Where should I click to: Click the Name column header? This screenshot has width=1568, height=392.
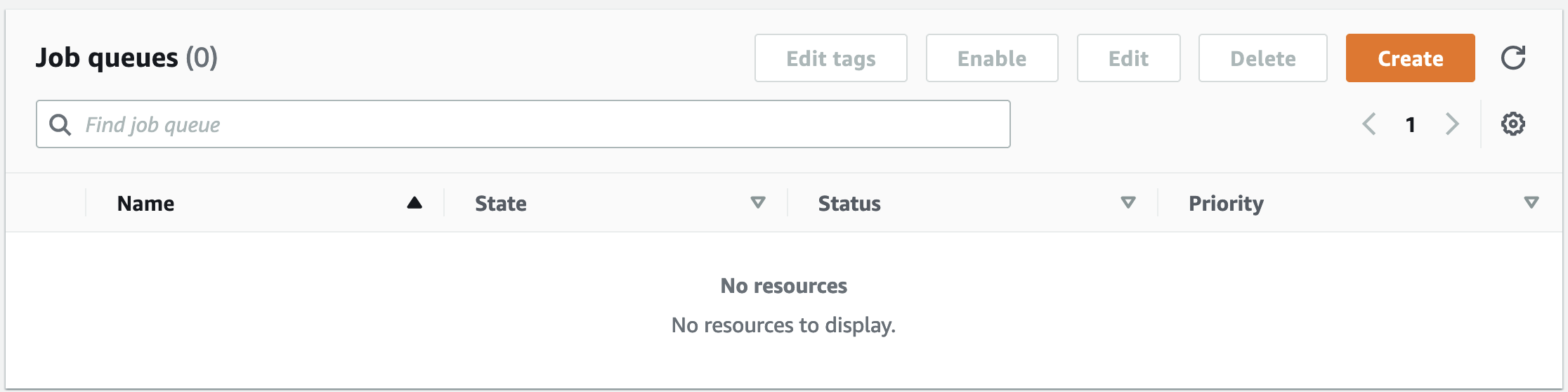(x=145, y=203)
